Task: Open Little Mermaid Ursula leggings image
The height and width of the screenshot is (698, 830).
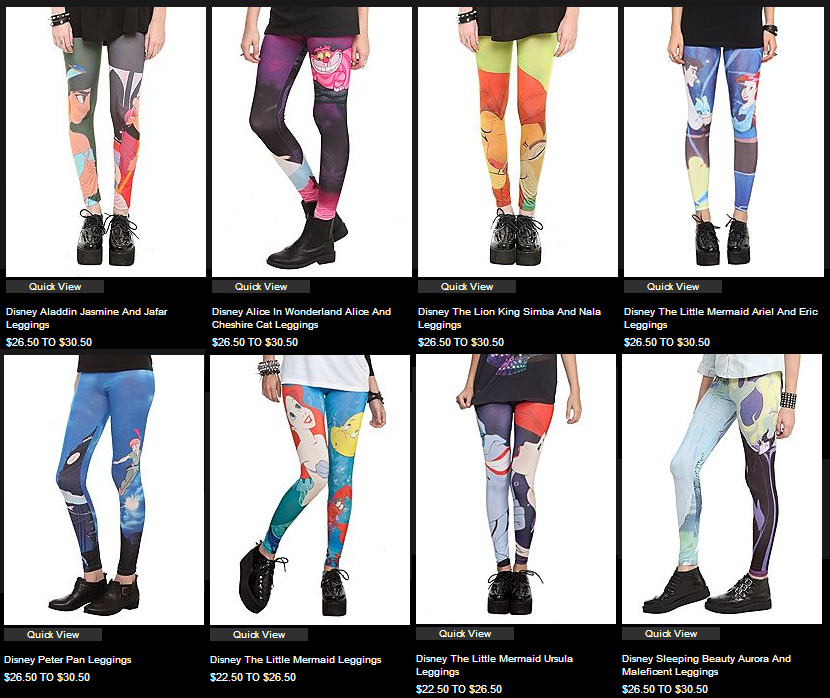Action: tap(516, 489)
